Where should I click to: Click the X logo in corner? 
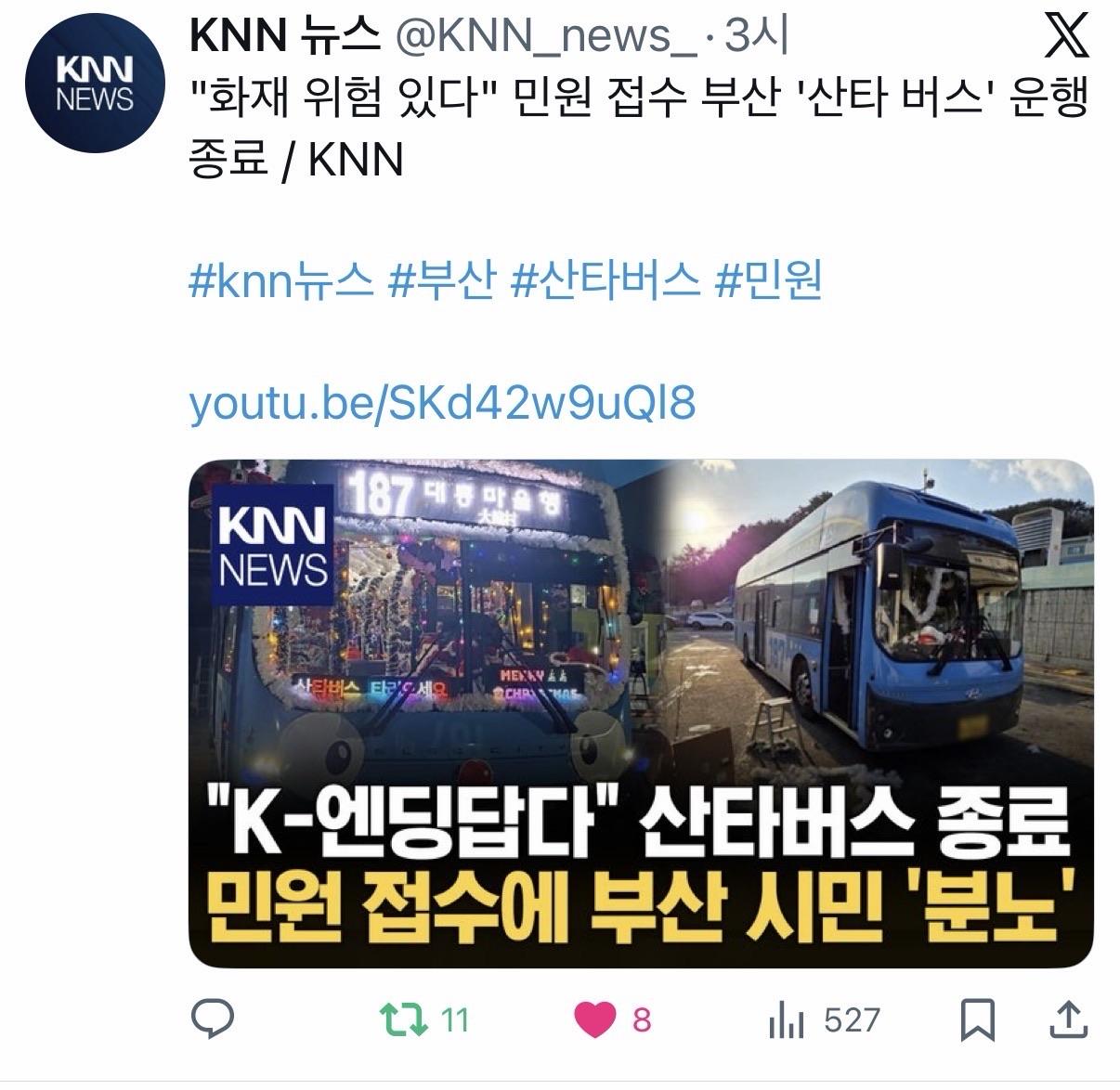pos(1067,36)
